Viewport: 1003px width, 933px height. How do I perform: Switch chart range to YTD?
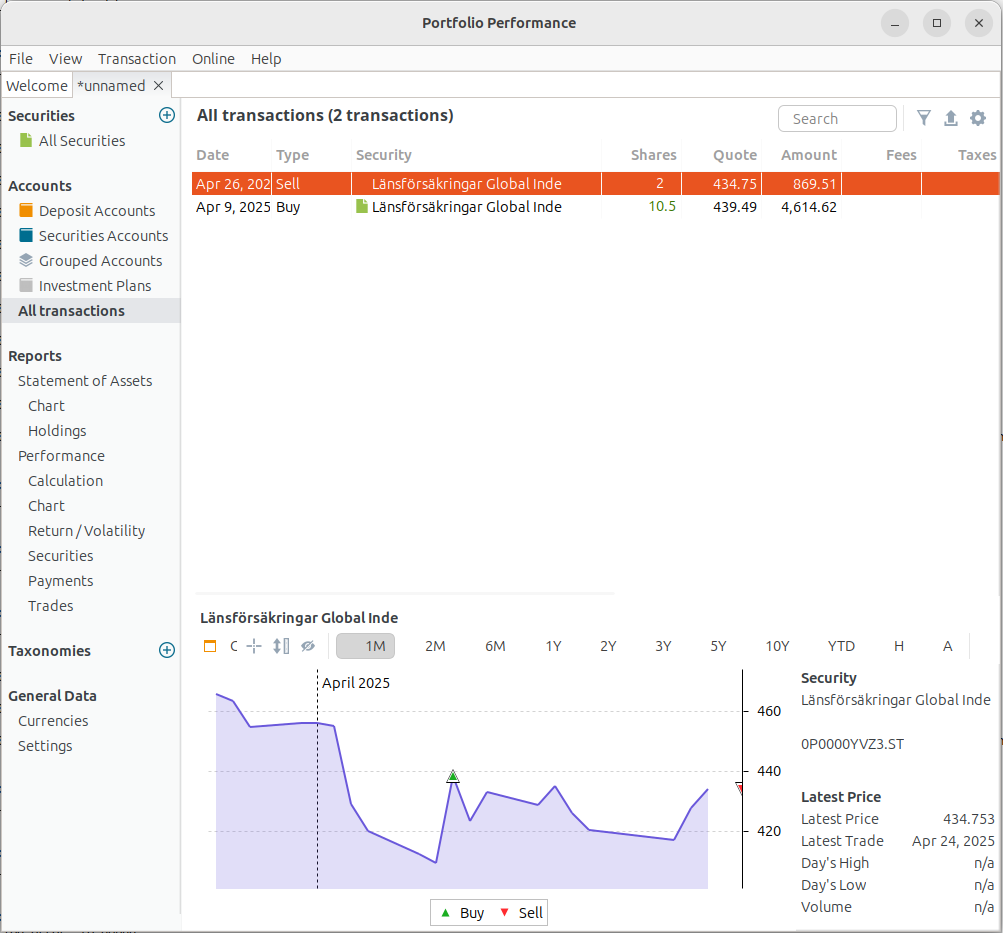[841, 646]
